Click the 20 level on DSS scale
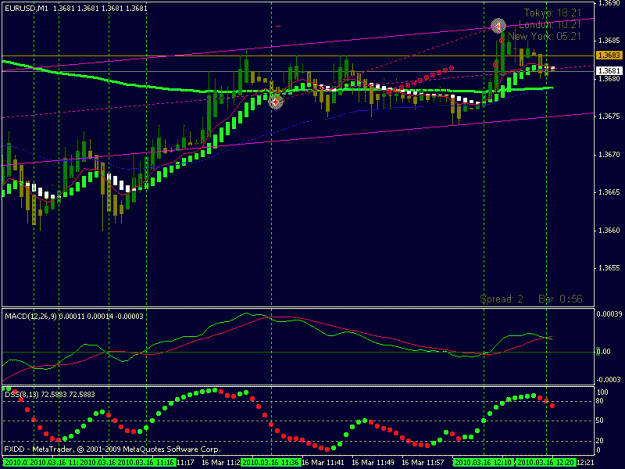Viewport: 625px width, 469px height. point(599,441)
